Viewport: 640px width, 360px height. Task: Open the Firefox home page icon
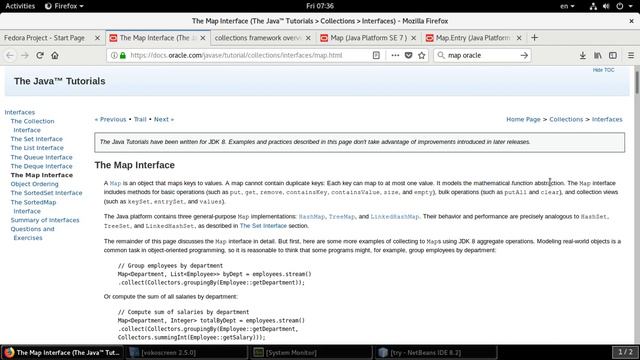coord(55,55)
